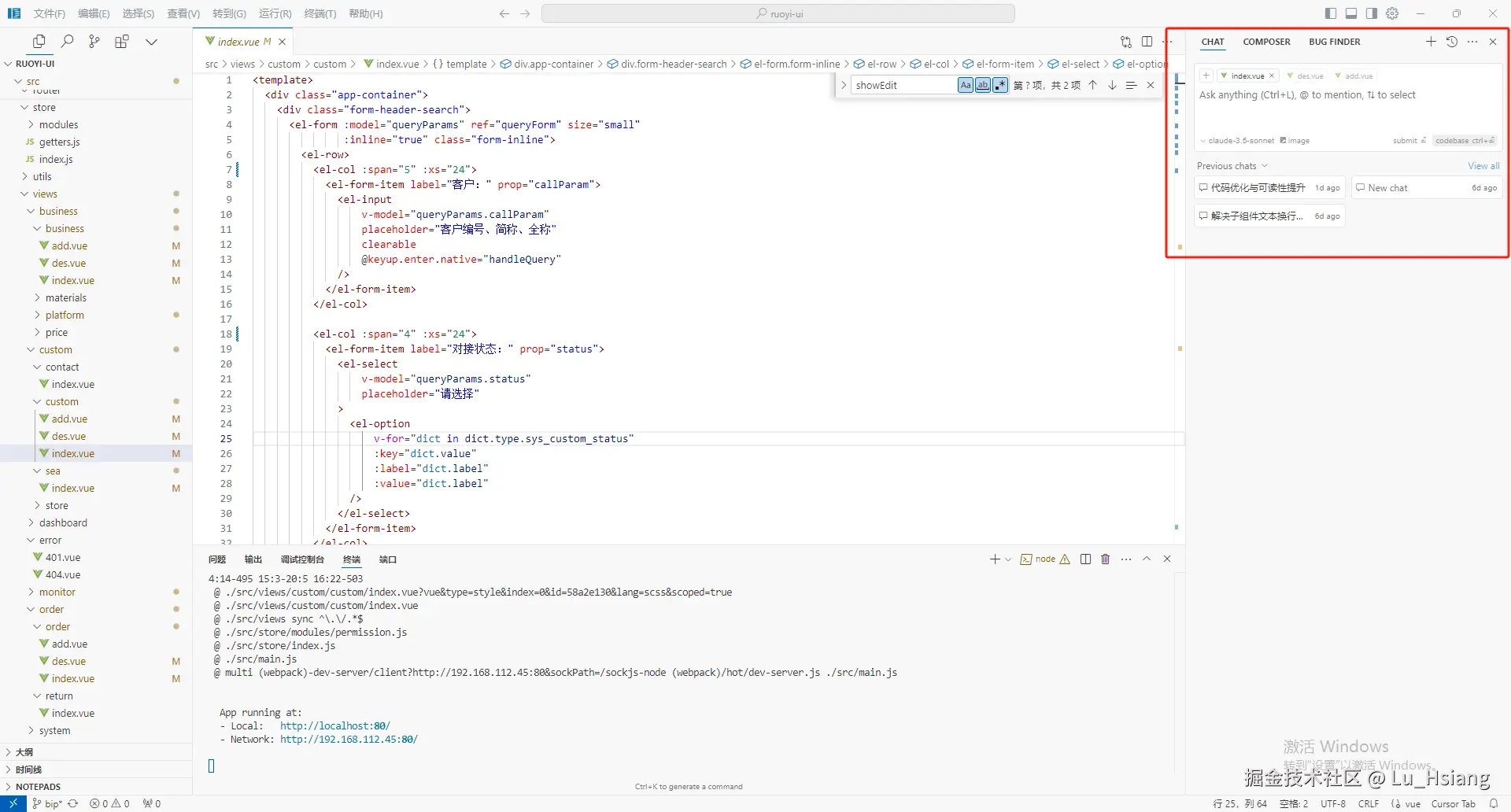The height and width of the screenshot is (812, 1511).
Task: Open the http://localhost:80/ link in terminal
Action: pos(334,726)
